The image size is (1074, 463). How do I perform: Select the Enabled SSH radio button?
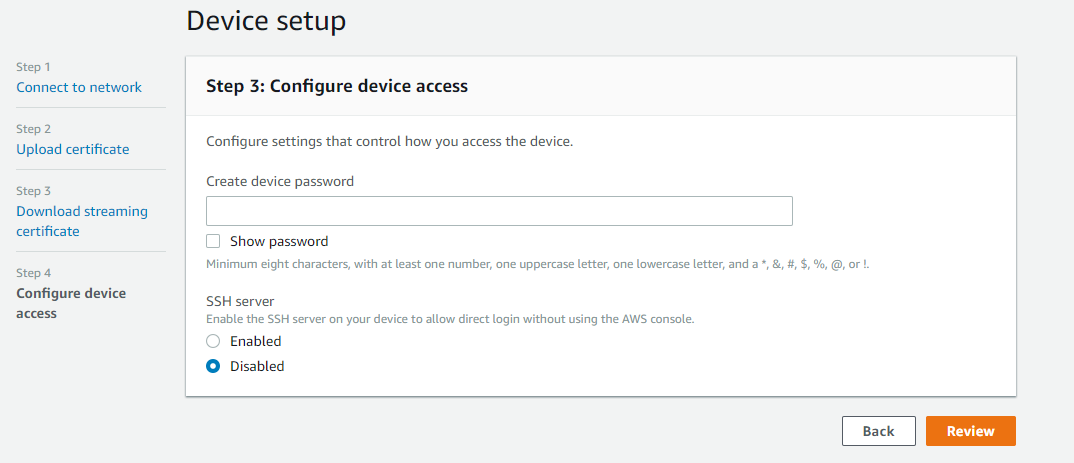(213, 341)
